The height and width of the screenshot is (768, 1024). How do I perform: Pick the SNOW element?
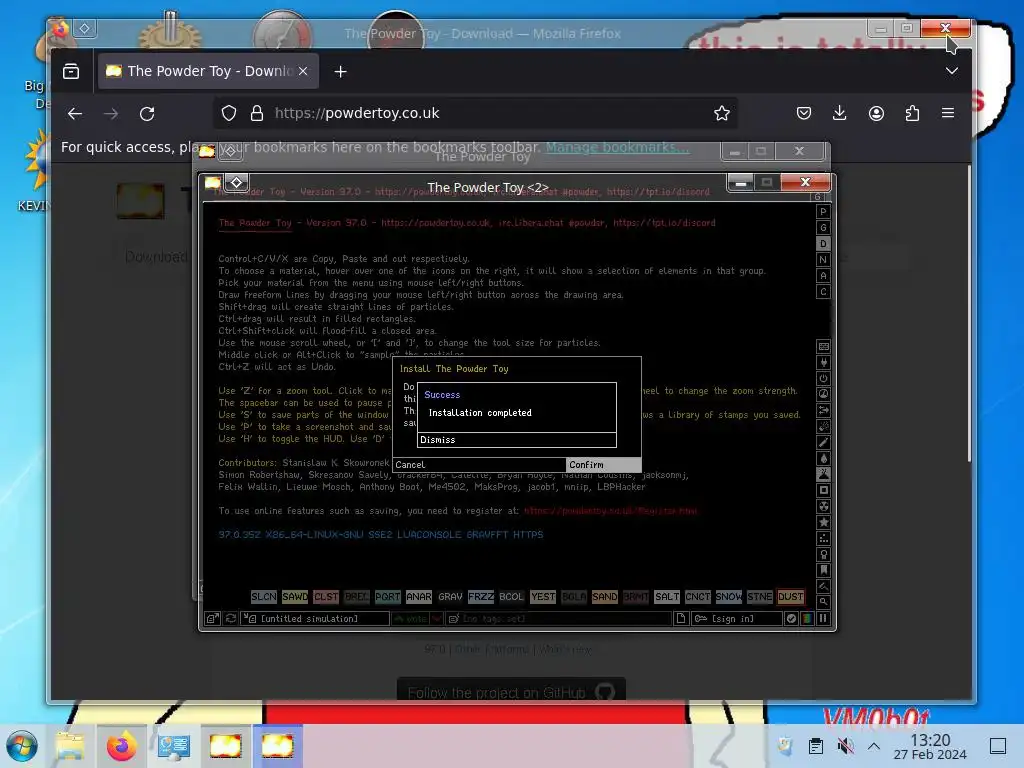729,597
